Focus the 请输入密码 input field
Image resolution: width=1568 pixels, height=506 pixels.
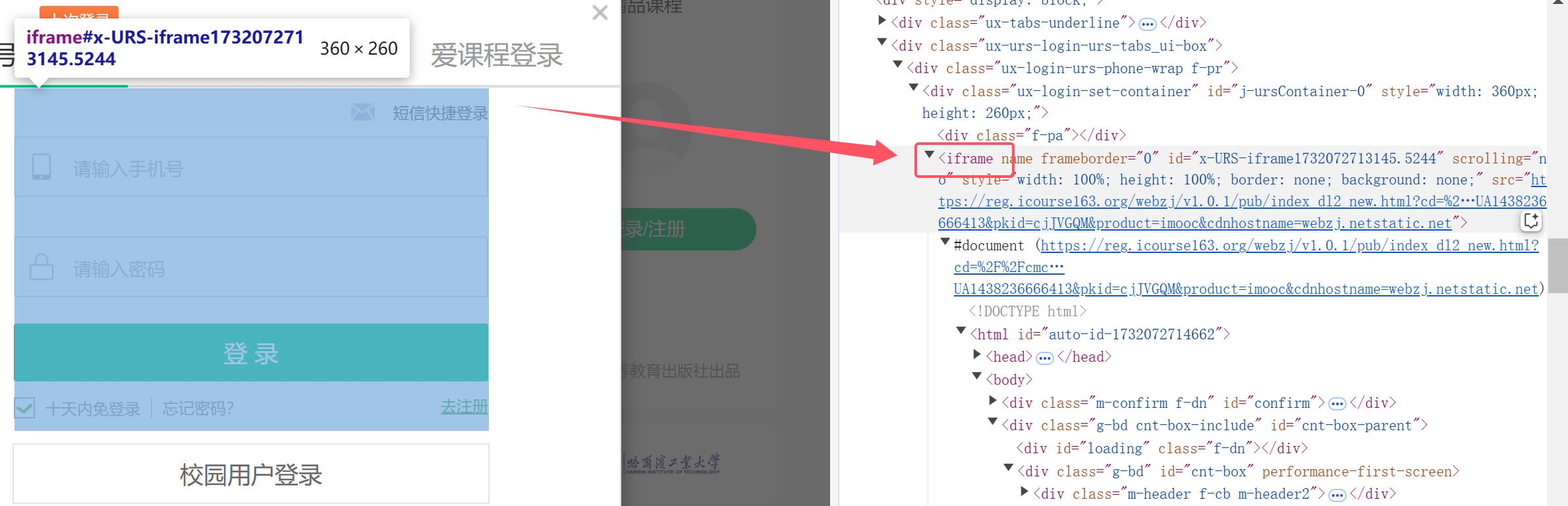pos(251,267)
